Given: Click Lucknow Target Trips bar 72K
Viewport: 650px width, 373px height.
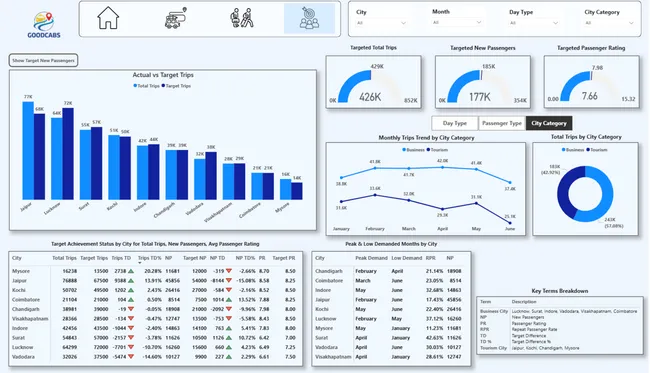Looking at the screenshot, I should (x=68, y=154).
